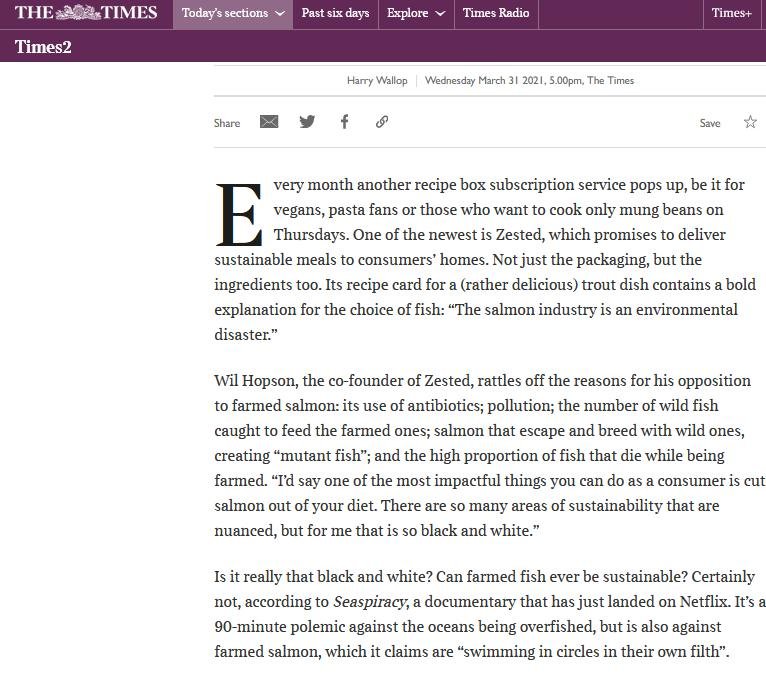766x682 pixels.
Task: Click the author name Harry Wallop
Action: pyautogui.click(x=377, y=80)
